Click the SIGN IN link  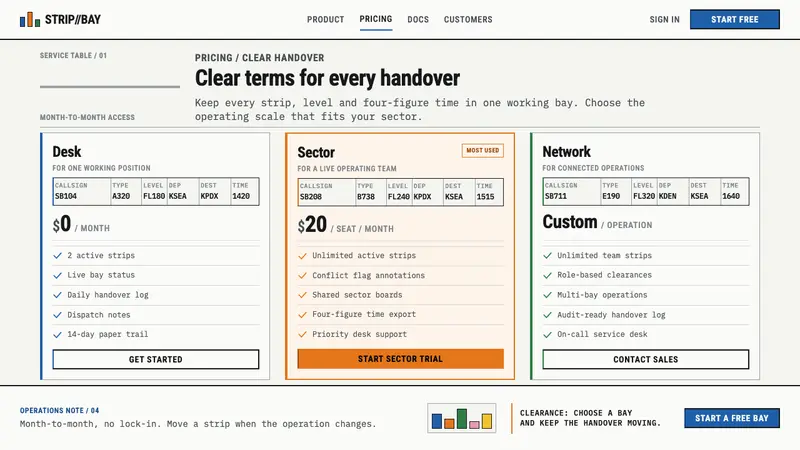(664, 19)
